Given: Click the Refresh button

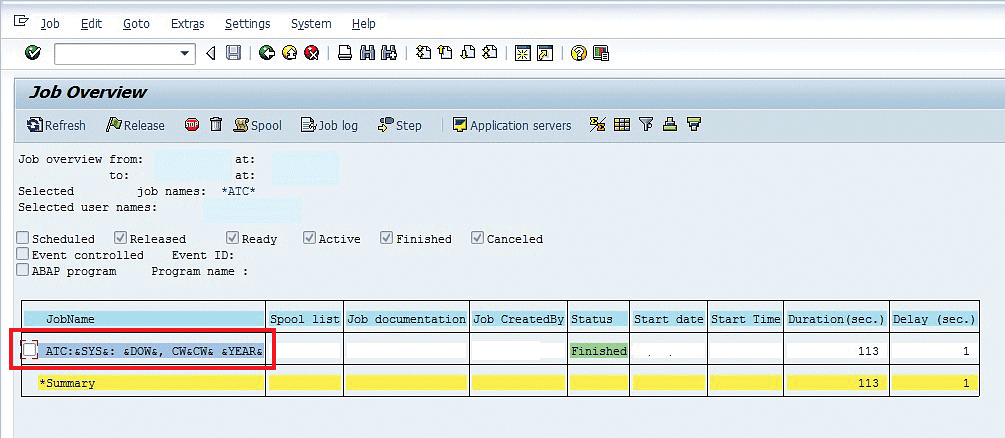Looking at the screenshot, I should click(56, 125).
